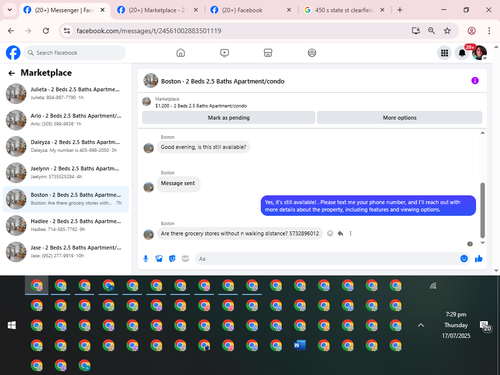Open the account profile picture menu
500x375 pixels.
[479, 53]
